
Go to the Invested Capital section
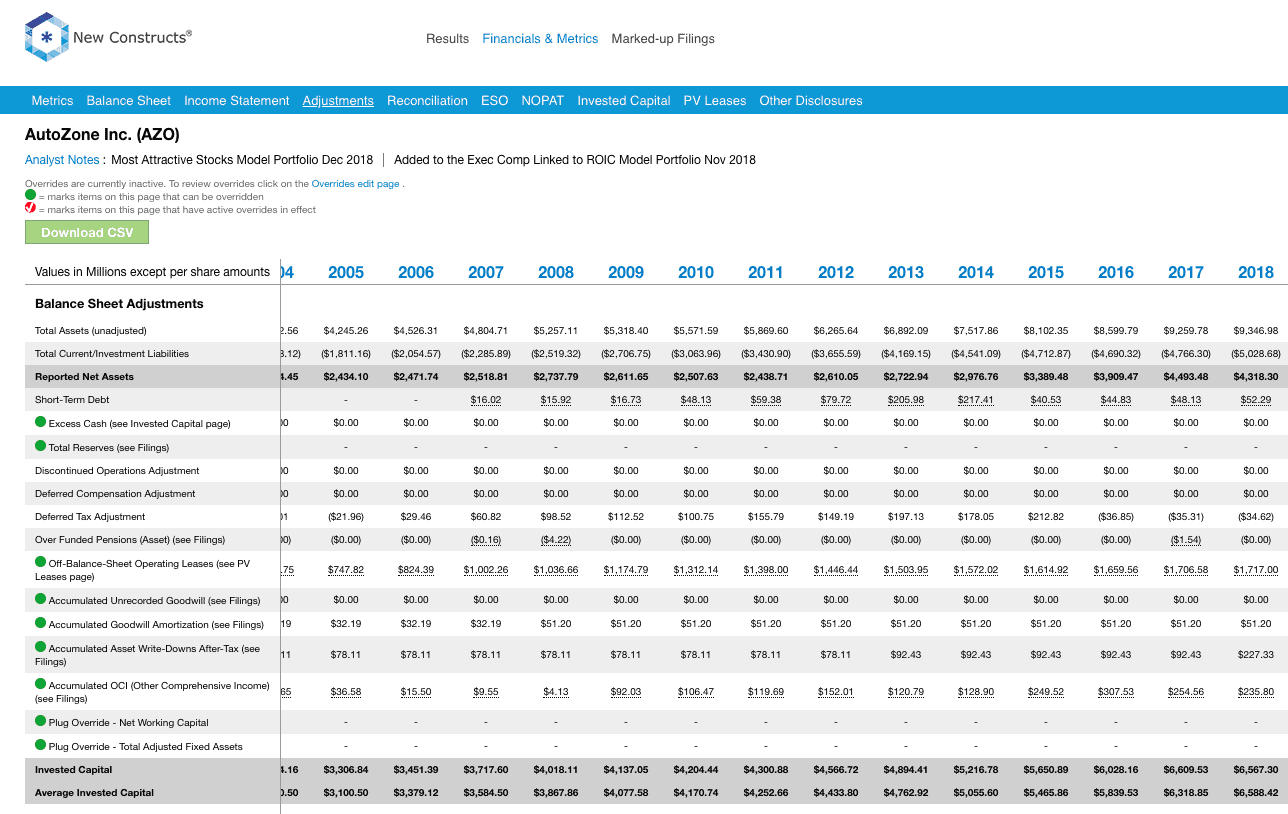[624, 101]
